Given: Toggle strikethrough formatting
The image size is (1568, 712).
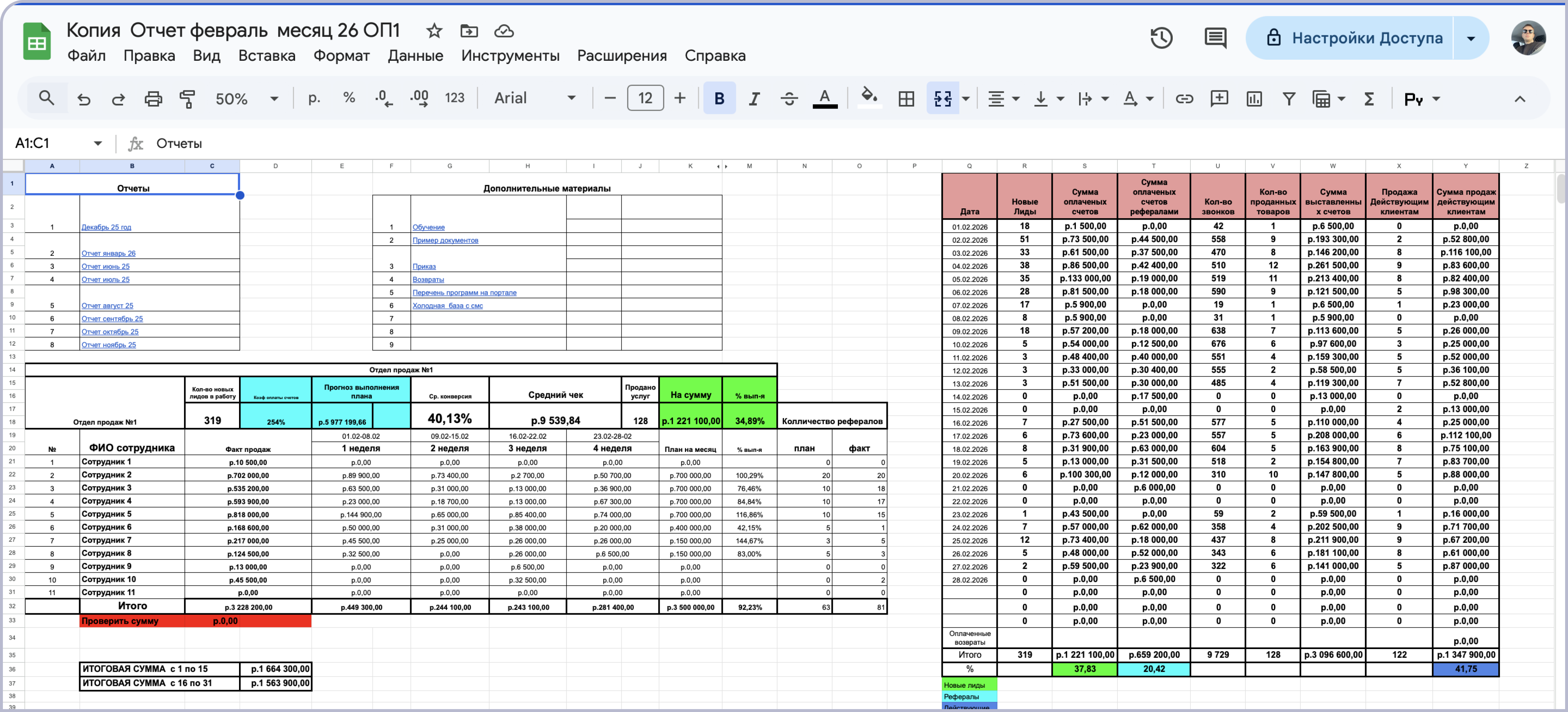Looking at the screenshot, I should point(789,99).
